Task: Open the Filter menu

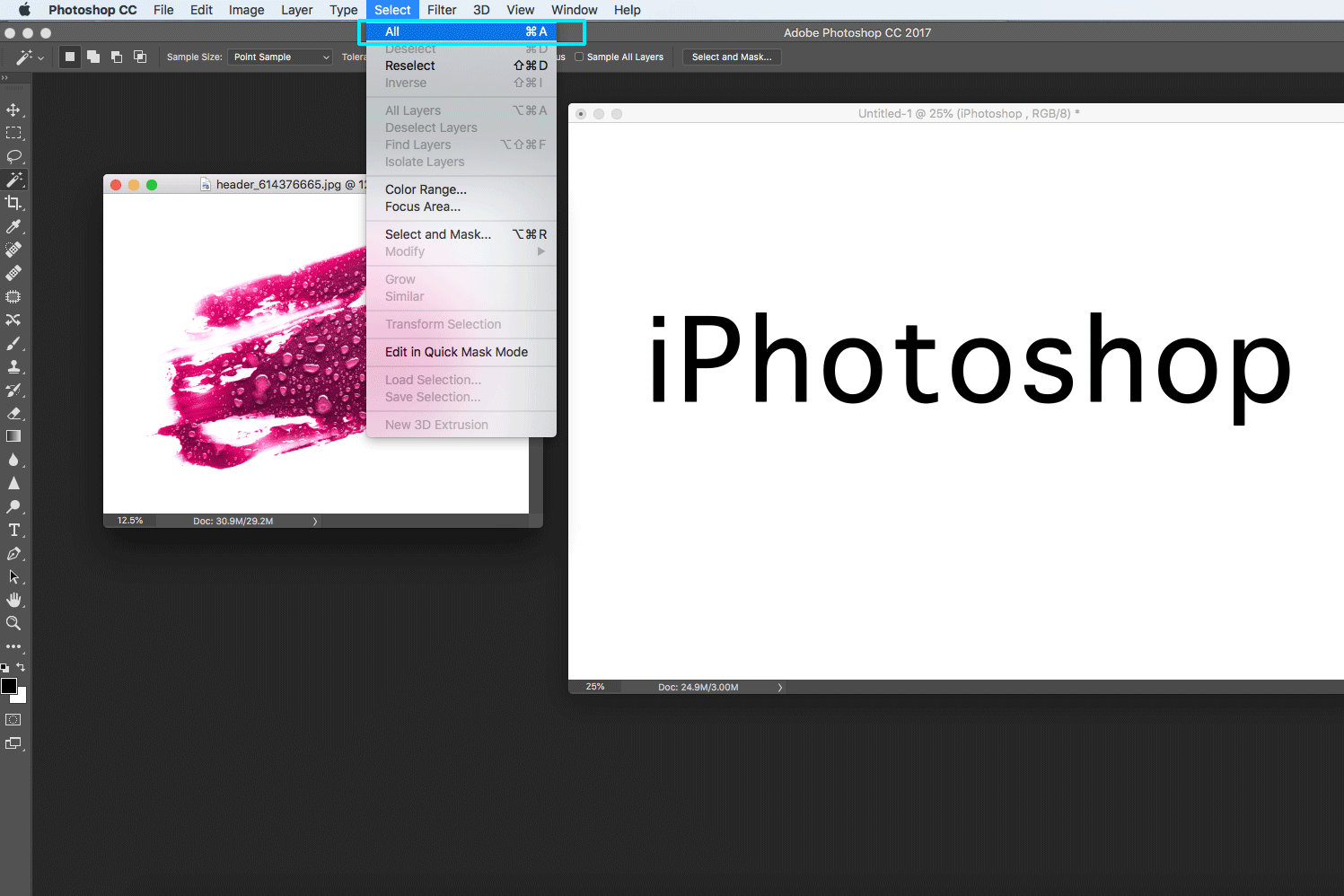Action: click(x=442, y=10)
